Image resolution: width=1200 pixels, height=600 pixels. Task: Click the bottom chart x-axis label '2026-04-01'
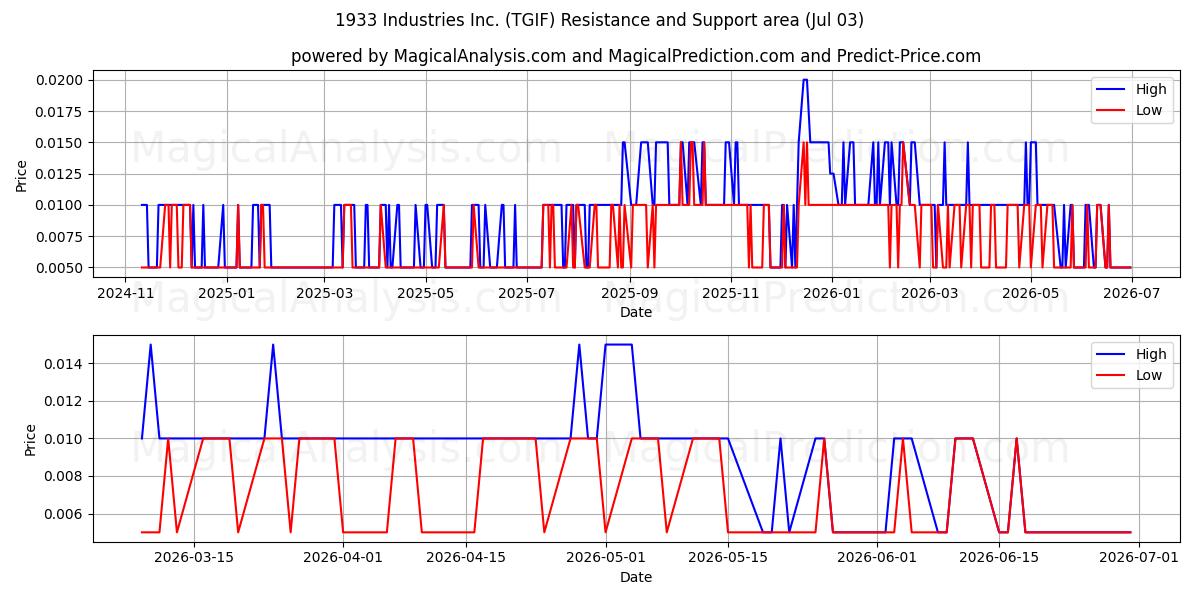pyautogui.click(x=343, y=559)
